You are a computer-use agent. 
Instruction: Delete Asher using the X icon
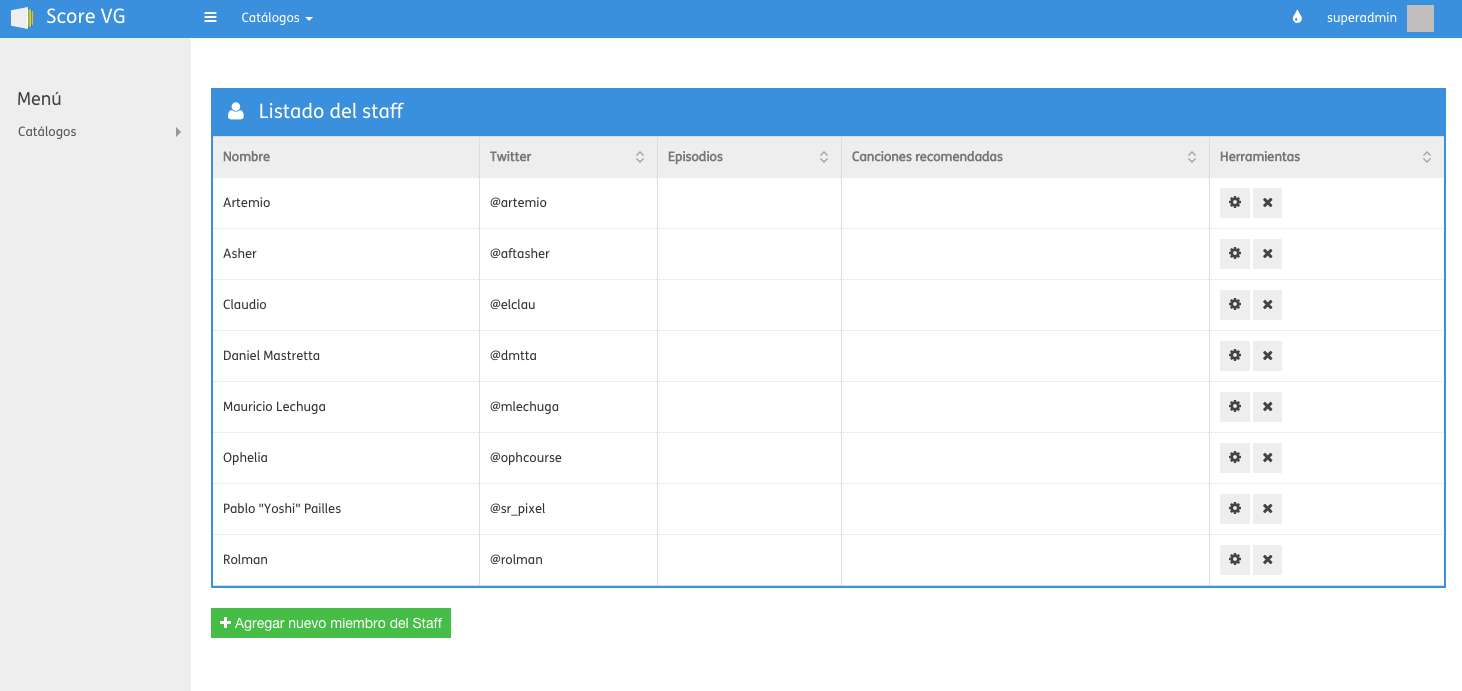coord(1267,254)
